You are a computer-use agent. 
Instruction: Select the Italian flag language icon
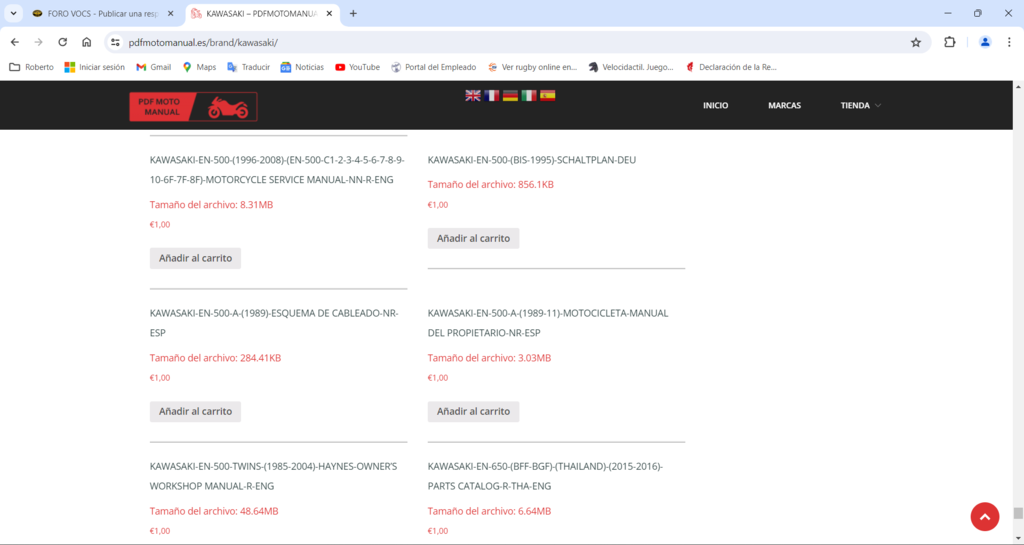point(529,95)
